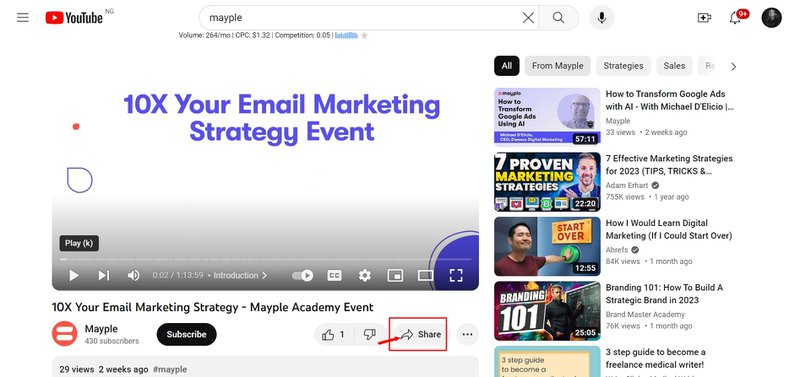Viewport: 800px width, 377px height.
Task: Subscribe to the Mayple channel
Action: point(186,334)
